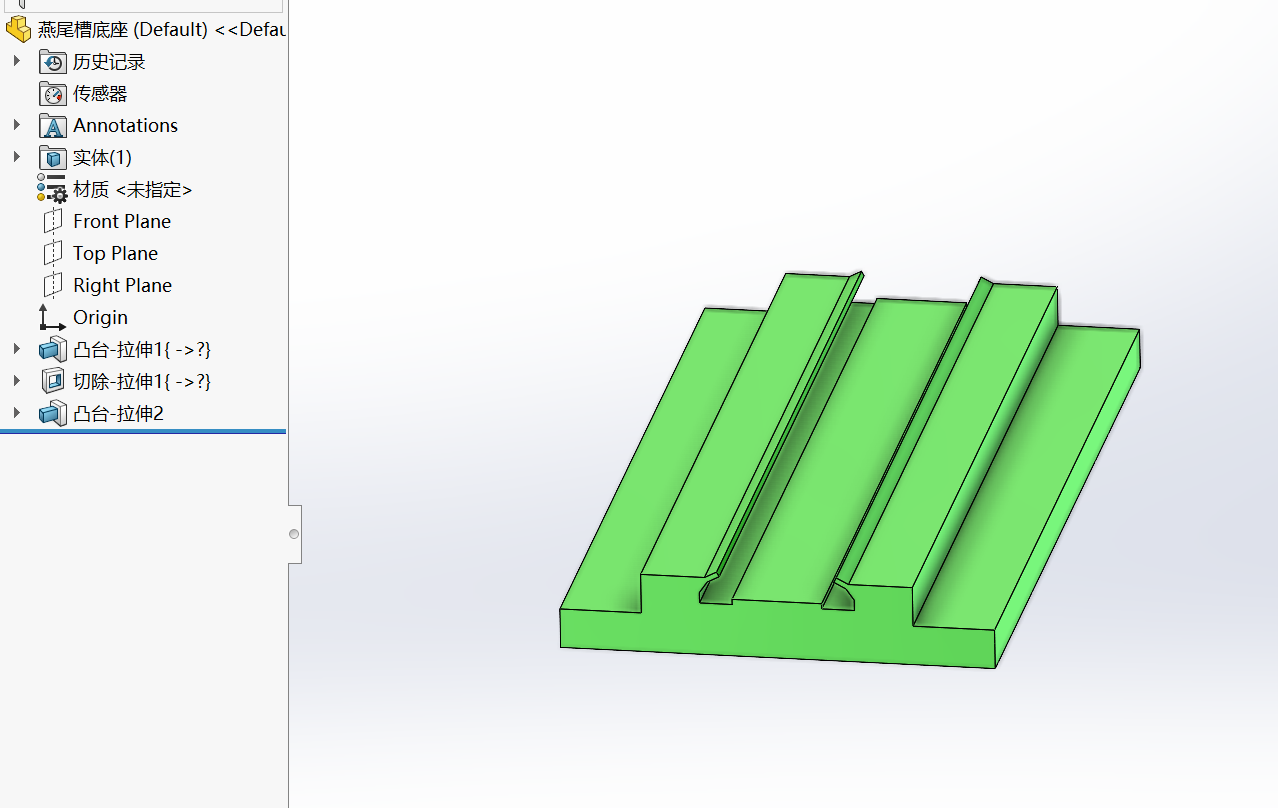
Task: Select the 实体(1) label
Action: (102, 158)
